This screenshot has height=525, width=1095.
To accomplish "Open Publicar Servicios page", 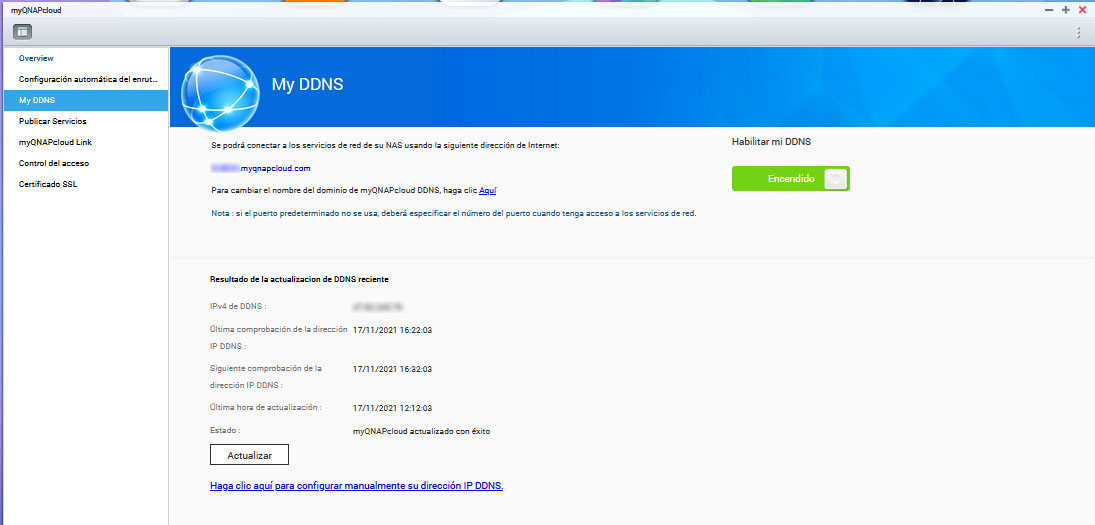I will (52, 121).
